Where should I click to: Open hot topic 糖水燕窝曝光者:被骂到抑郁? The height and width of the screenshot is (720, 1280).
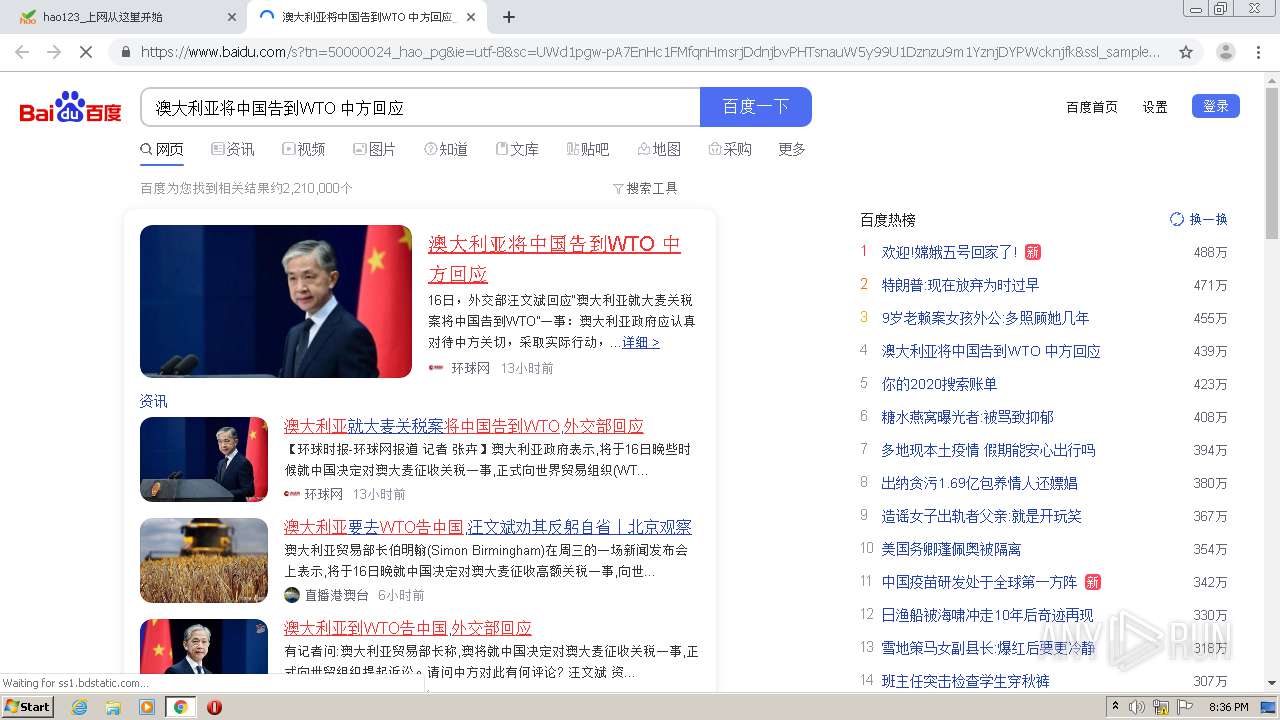967,417
